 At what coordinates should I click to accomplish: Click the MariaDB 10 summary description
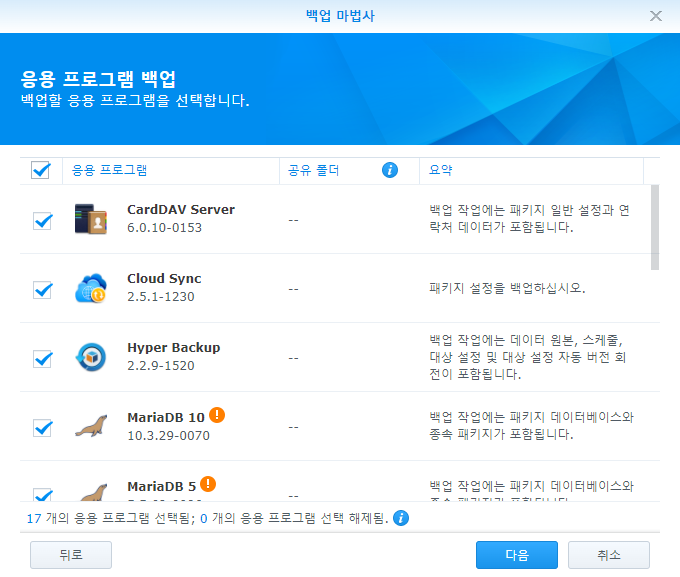tap(531, 426)
